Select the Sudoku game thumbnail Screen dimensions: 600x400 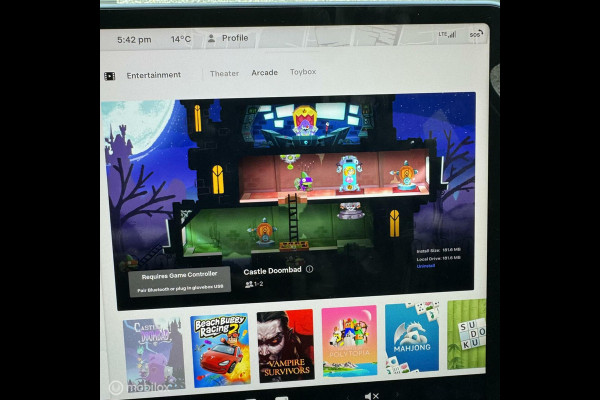coord(466,334)
